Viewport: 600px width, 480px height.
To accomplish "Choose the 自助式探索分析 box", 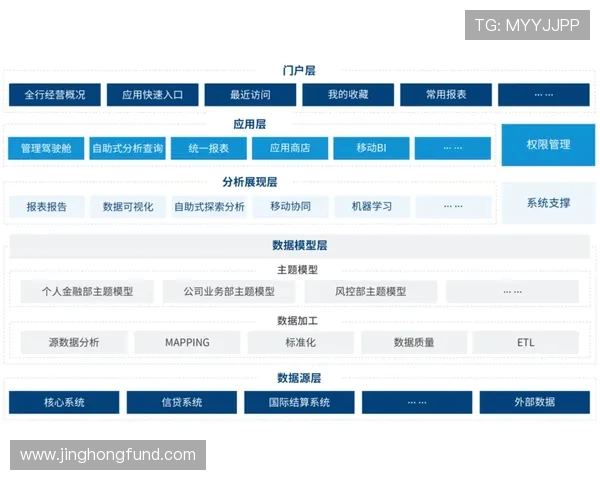I will [x=209, y=207].
